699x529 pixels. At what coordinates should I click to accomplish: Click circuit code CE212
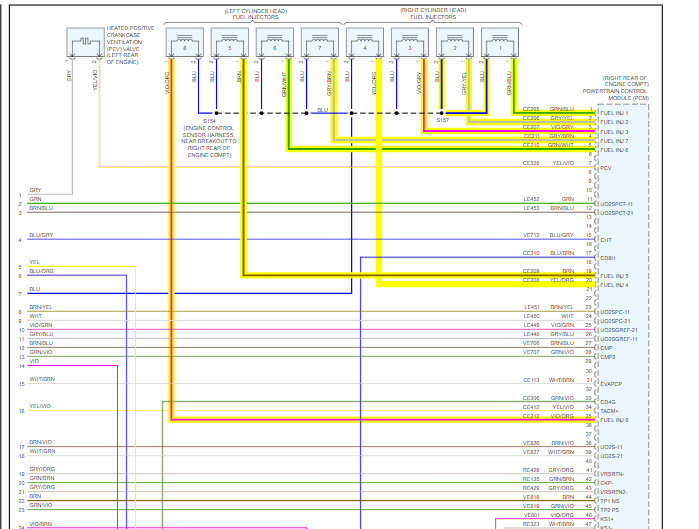coord(531,416)
